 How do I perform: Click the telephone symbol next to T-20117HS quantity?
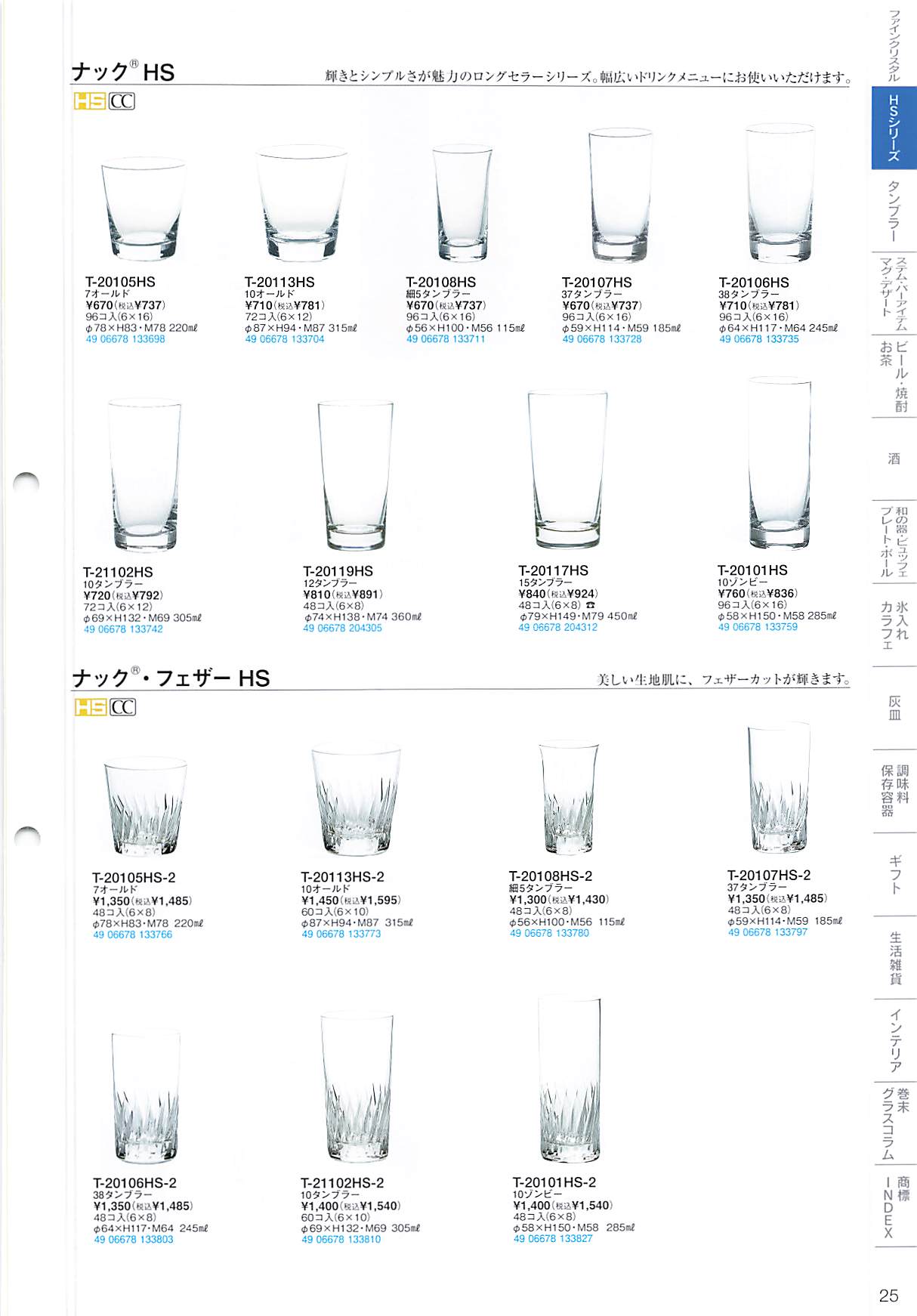click(591, 605)
